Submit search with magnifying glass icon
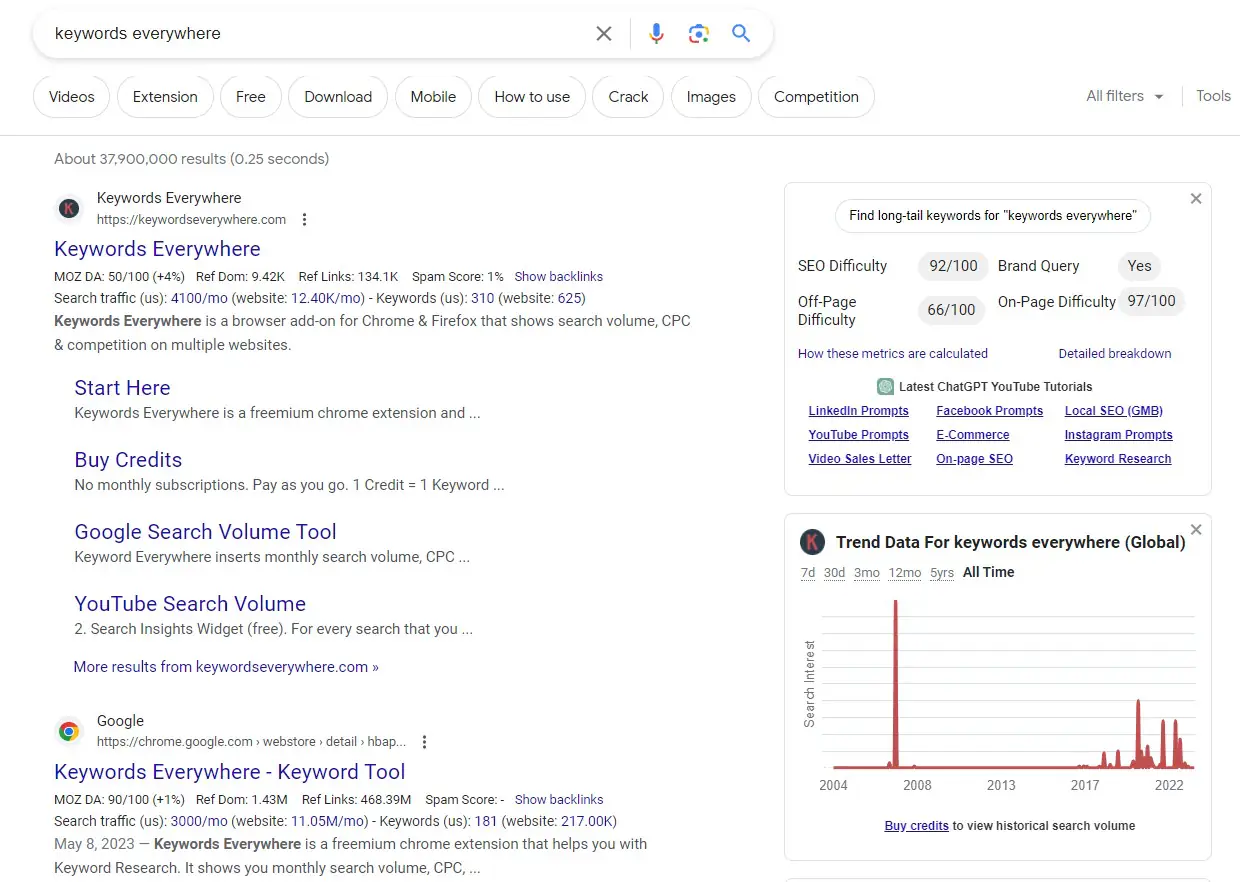Viewport: 1240px width, 882px height. click(741, 33)
